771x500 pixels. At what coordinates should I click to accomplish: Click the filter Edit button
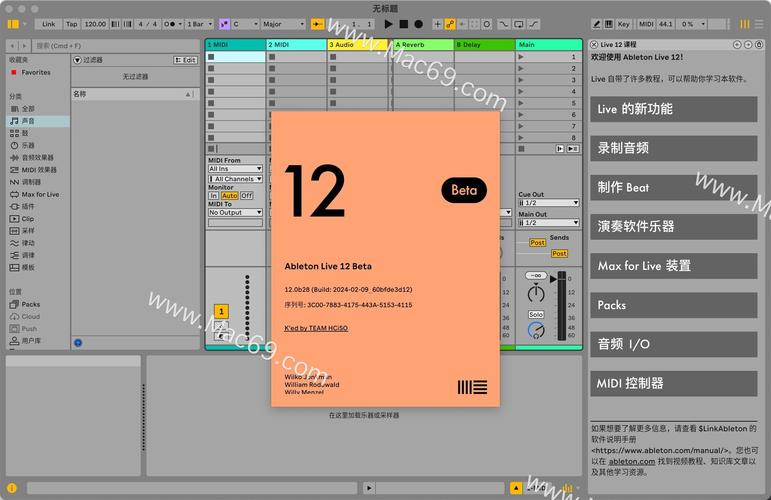tap(185, 60)
